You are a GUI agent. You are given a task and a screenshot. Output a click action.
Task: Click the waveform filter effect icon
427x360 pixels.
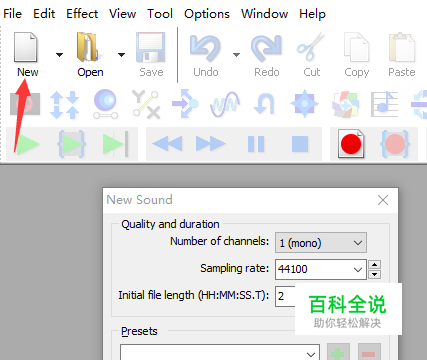click(x=225, y=105)
